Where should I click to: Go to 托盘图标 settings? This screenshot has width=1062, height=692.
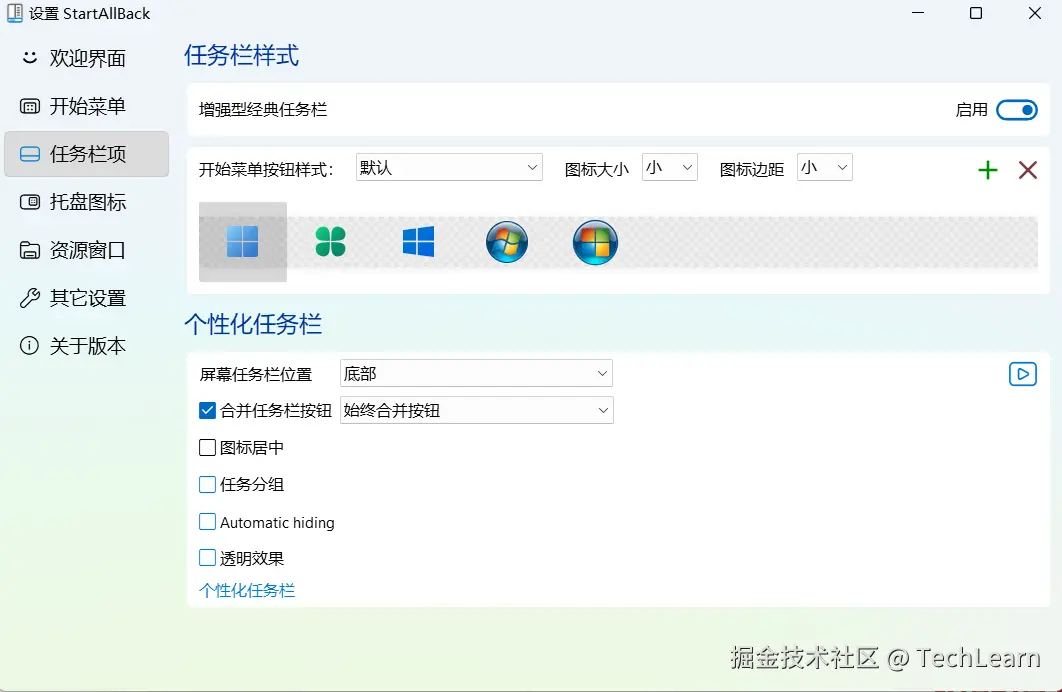87,202
